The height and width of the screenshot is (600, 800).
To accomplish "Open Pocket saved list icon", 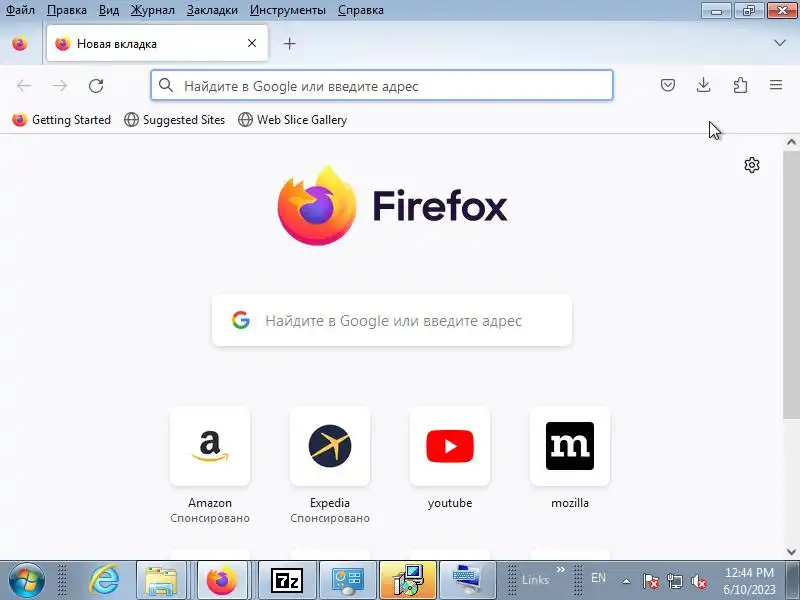I will pyautogui.click(x=667, y=85).
